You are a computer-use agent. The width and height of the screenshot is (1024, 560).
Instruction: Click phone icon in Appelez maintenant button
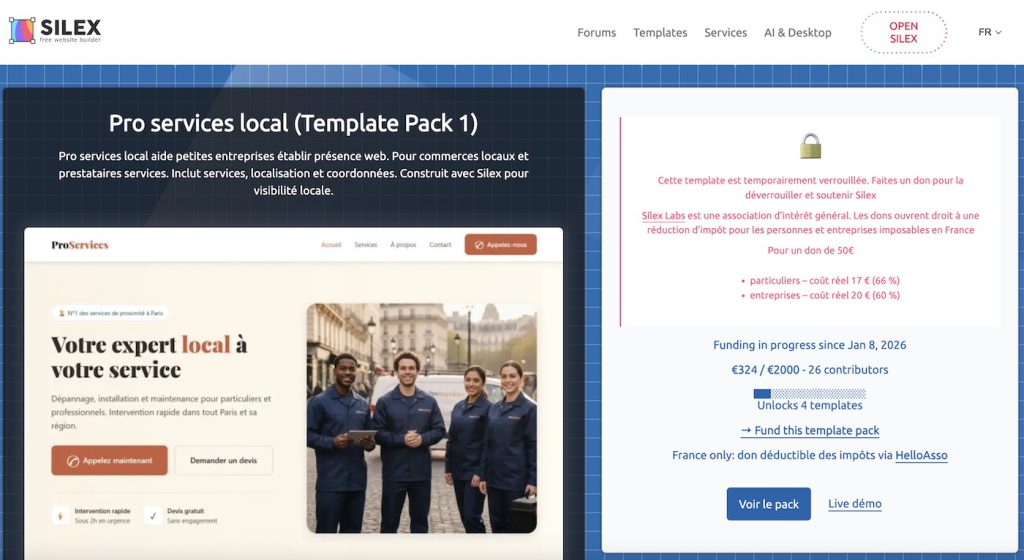tap(73, 461)
